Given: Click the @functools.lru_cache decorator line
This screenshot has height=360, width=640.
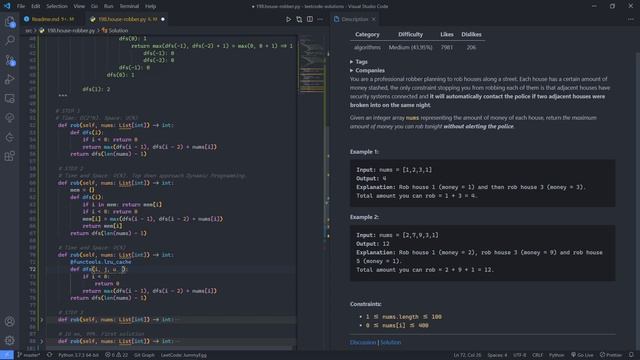Looking at the screenshot, I should coord(100,262).
